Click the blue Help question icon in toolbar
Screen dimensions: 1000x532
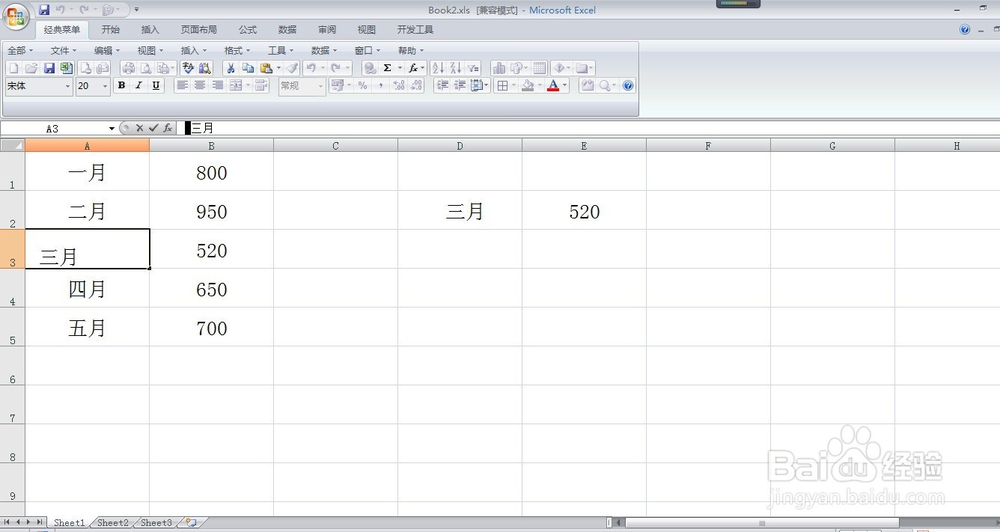[x=628, y=85]
